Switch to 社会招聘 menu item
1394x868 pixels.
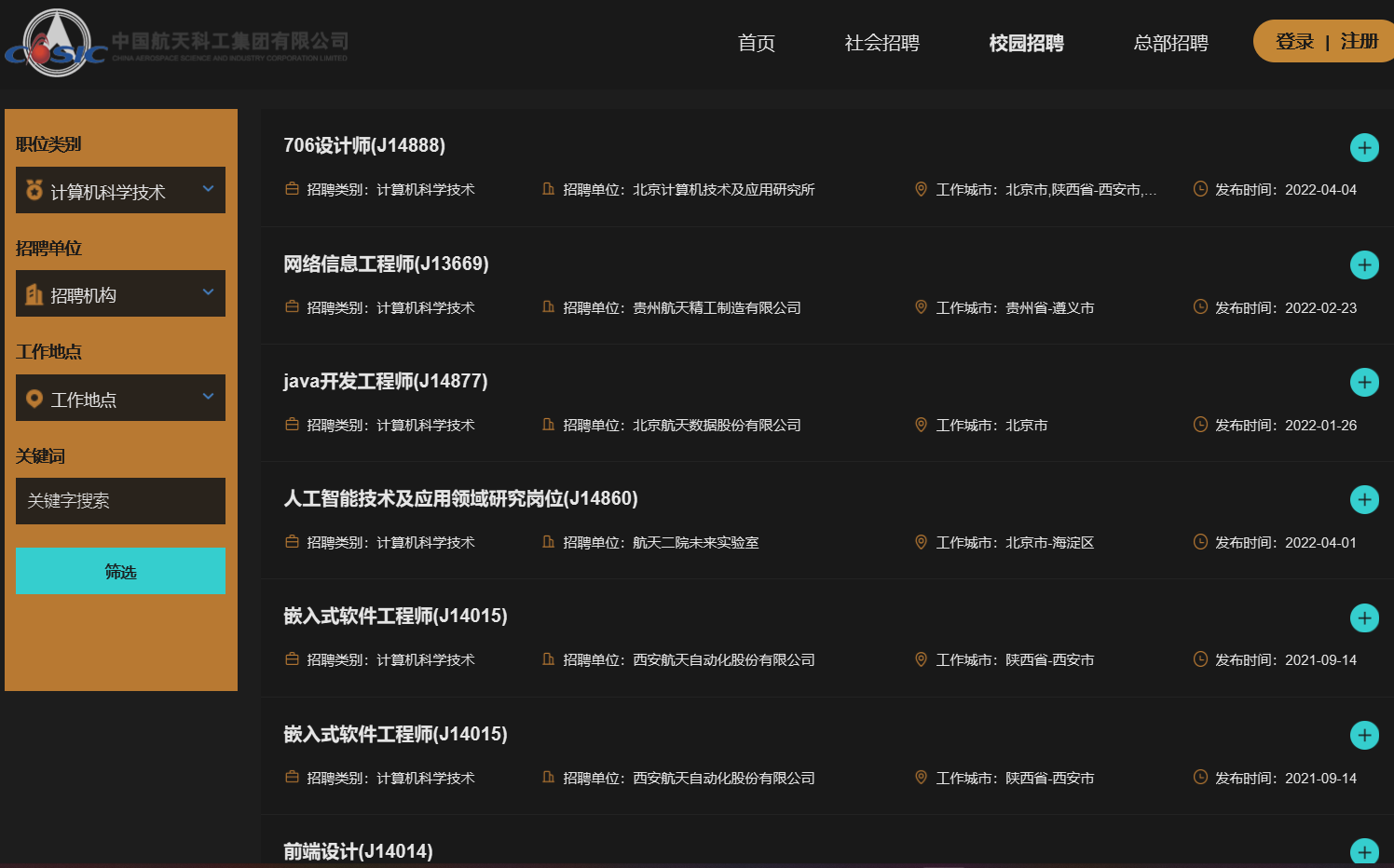(881, 43)
